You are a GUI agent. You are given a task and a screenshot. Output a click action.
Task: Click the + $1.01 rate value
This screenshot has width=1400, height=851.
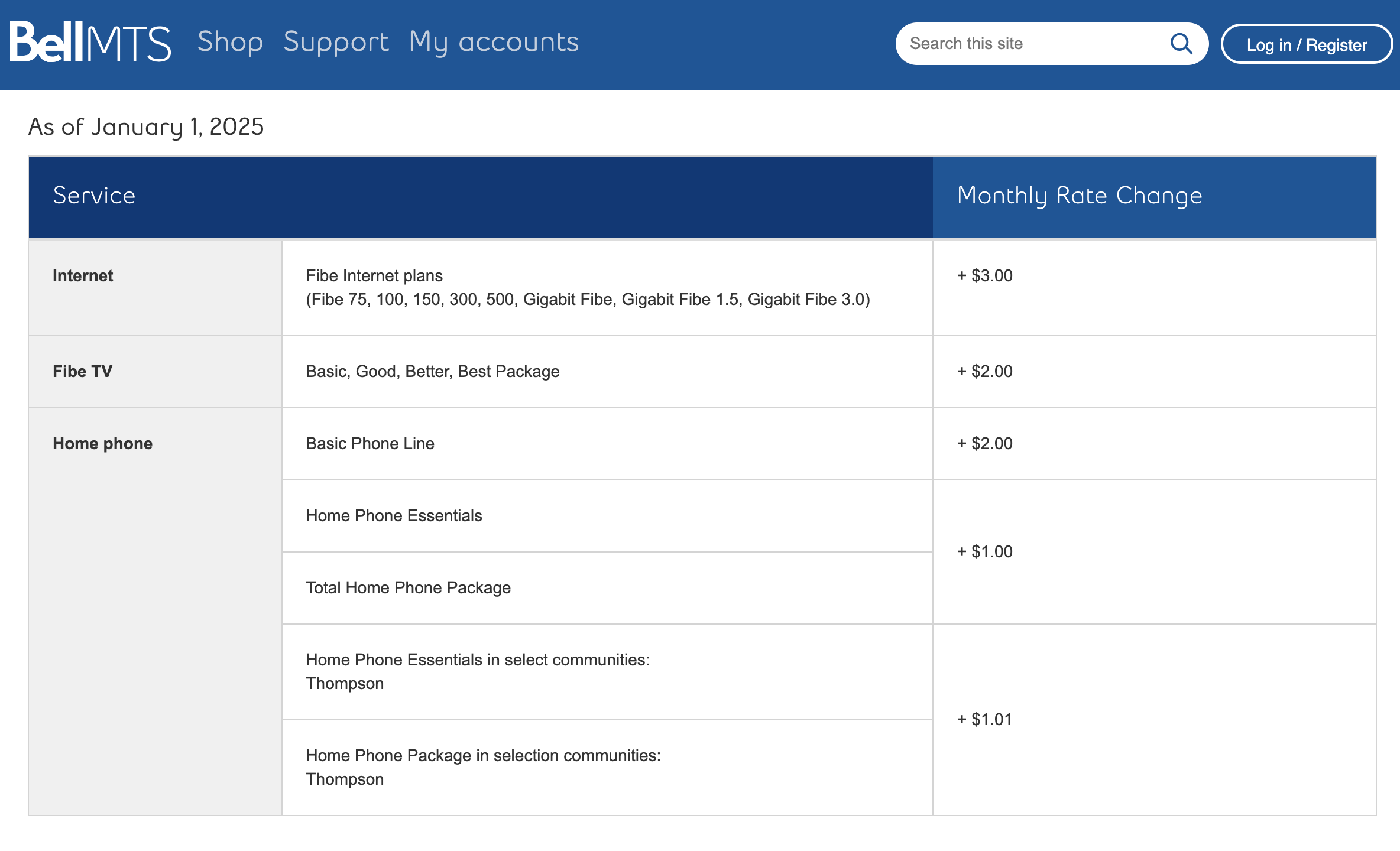(x=985, y=719)
